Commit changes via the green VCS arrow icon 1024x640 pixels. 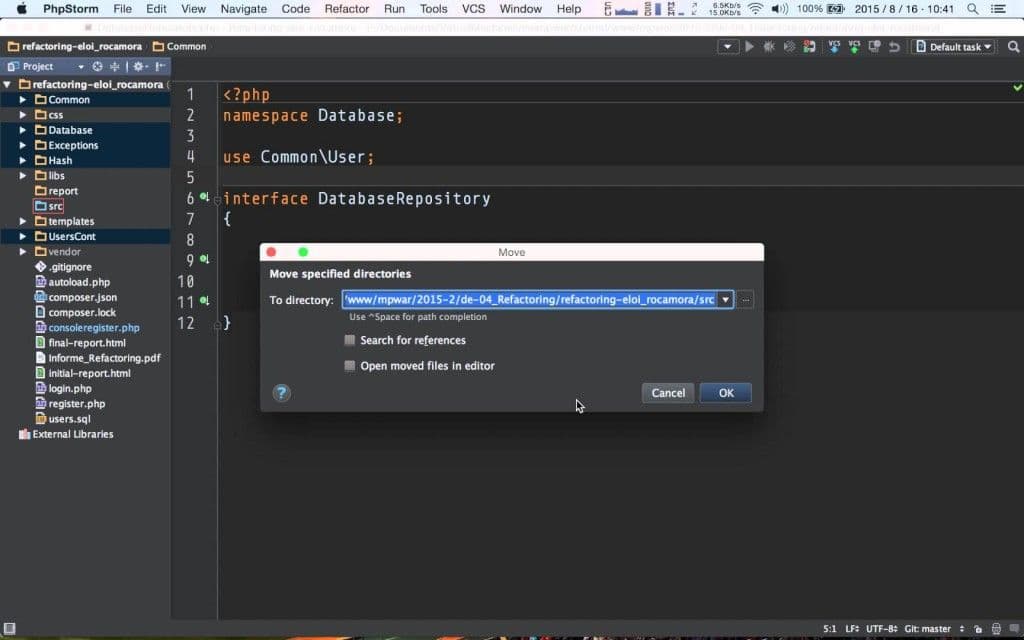click(x=854, y=46)
